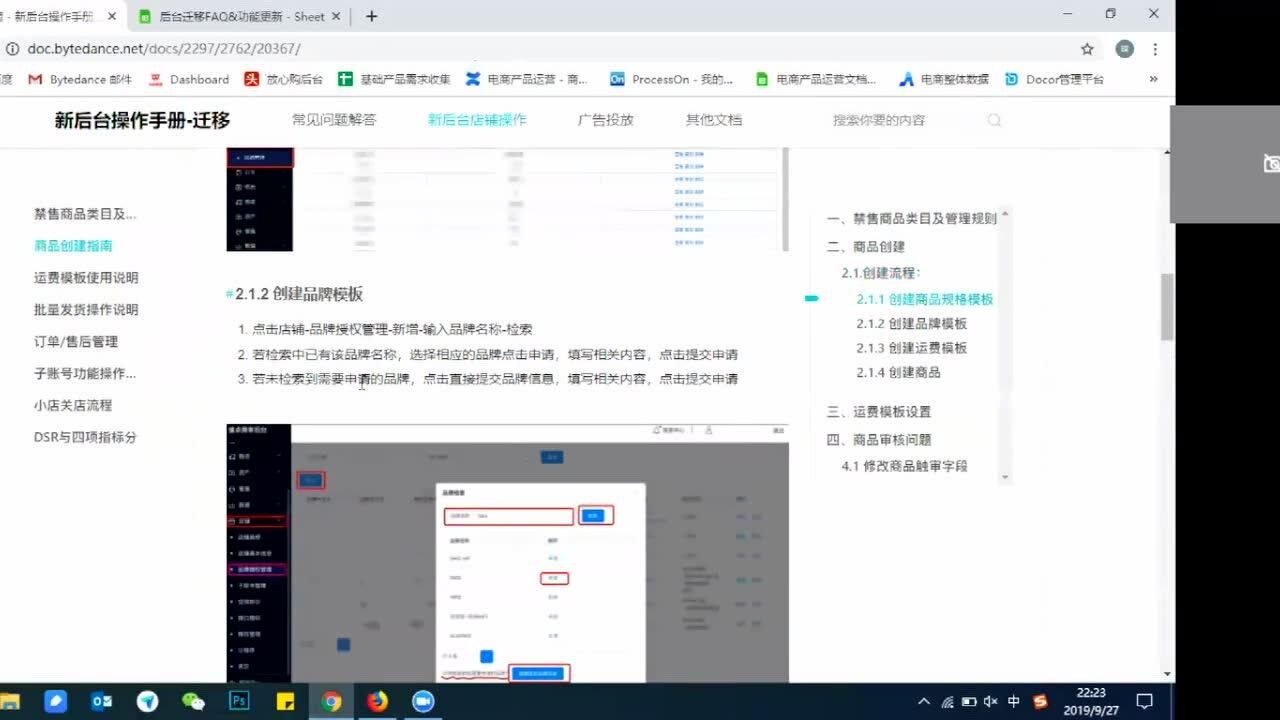Screen dimensions: 1280x720
Task: Open the yellow Sticky Notes taskbar icon
Action: click(x=285, y=701)
